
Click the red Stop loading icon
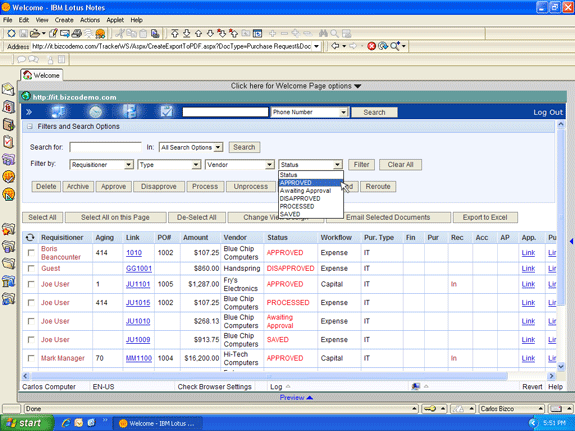click(371, 46)
